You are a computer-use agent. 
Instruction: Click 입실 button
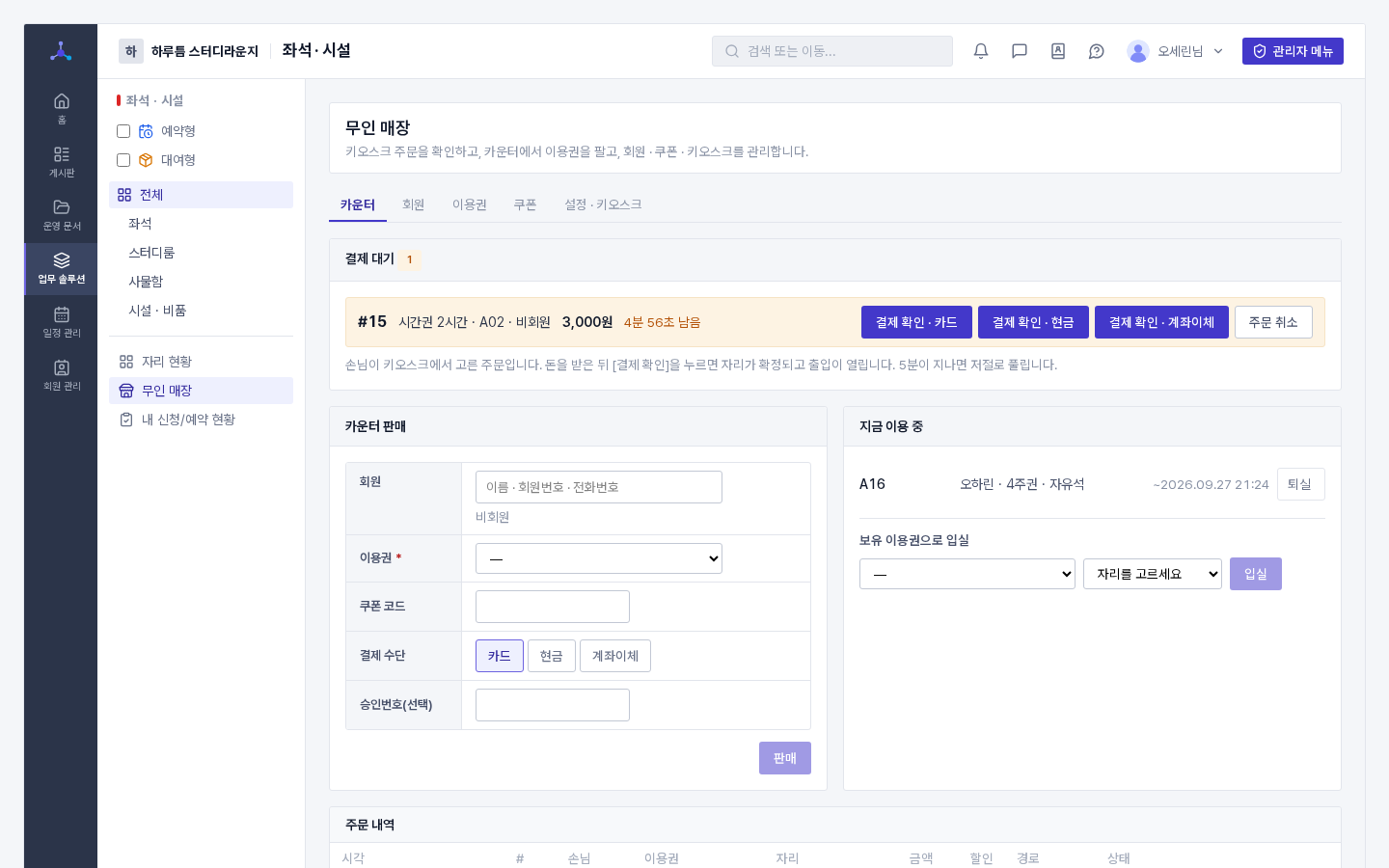pyautogui.click(x=1256, y=574)
